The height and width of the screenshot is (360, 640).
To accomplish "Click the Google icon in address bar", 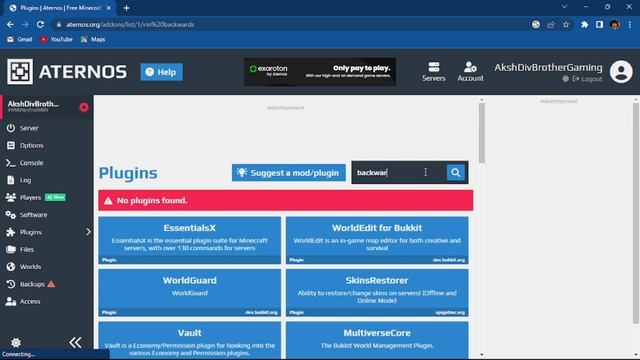I will click(x=536, y=24).
